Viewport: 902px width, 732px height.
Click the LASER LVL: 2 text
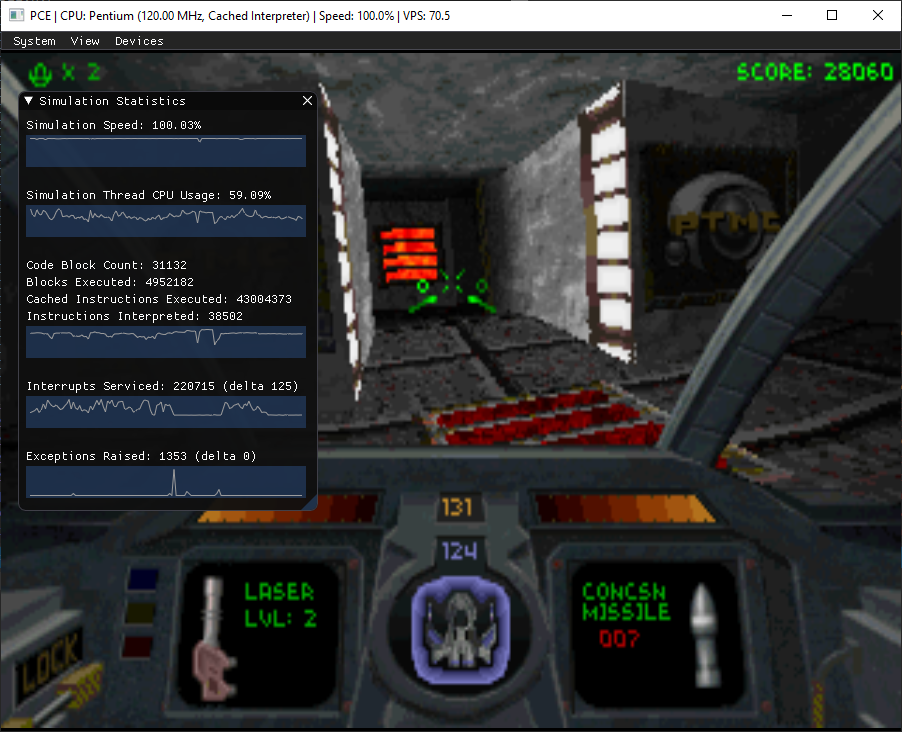pyautogui.click(x=280, y=605)
